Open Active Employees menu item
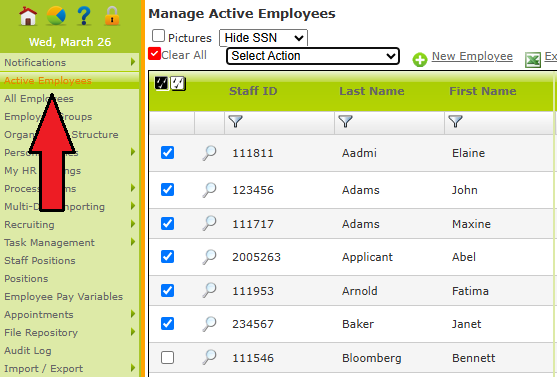557x377 pixels. point(48,81)
